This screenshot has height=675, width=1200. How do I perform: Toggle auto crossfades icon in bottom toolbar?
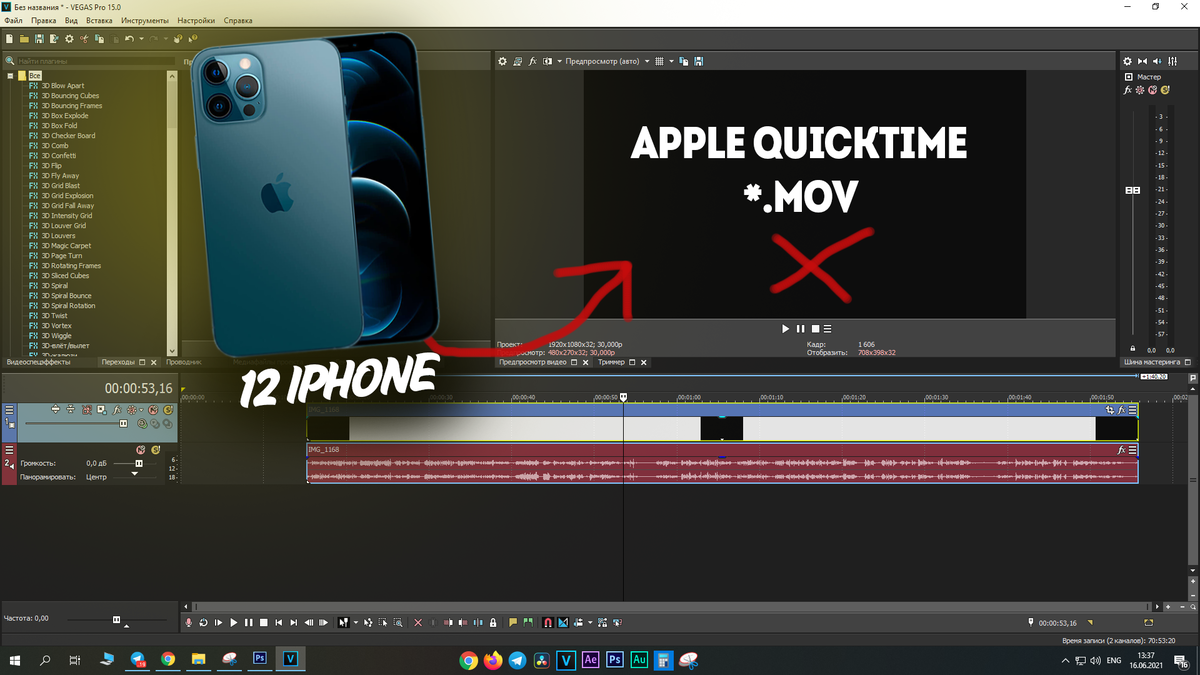[563, 622]
